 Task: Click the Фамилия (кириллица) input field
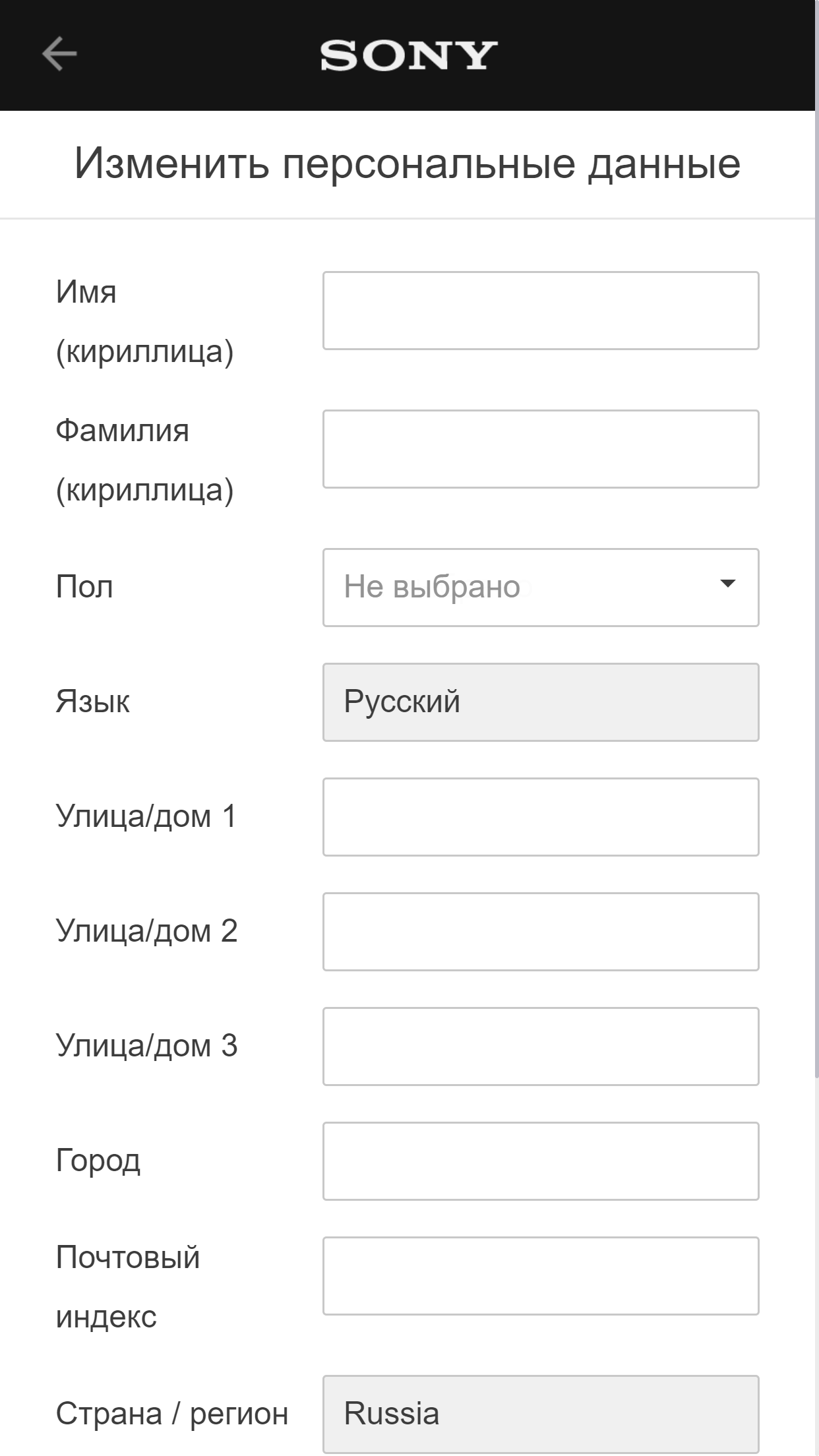(540, 448)
